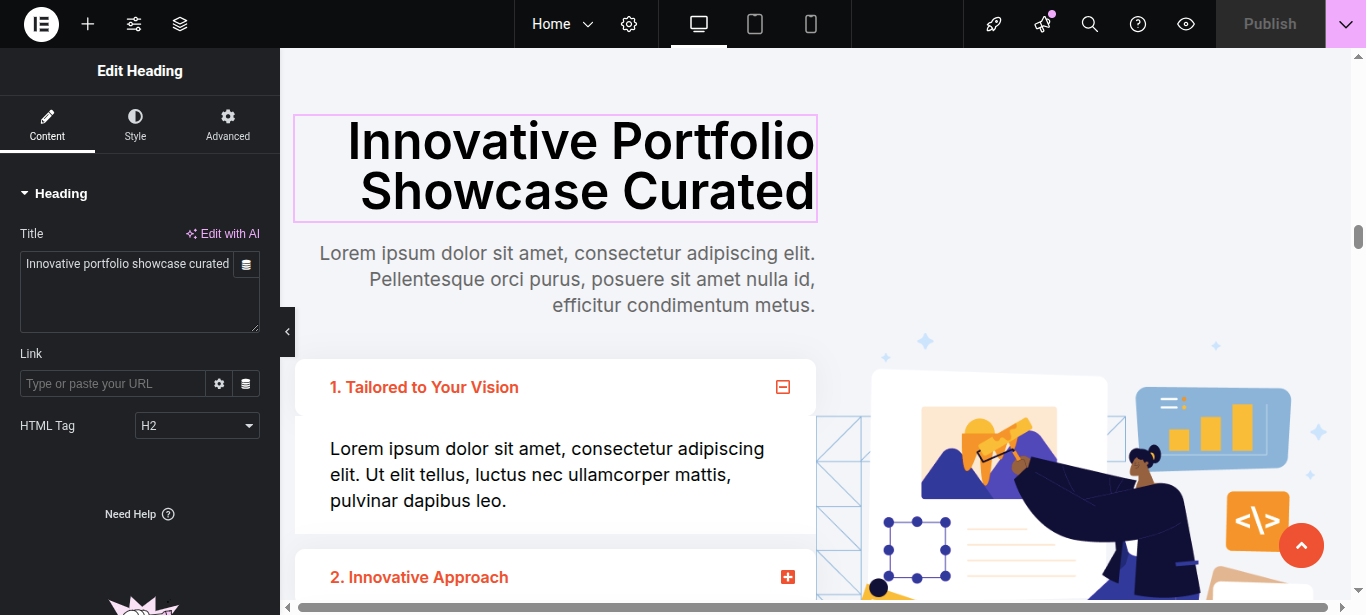
Task: Click the Elementor logo icon
Action: [x=41, y=24]
